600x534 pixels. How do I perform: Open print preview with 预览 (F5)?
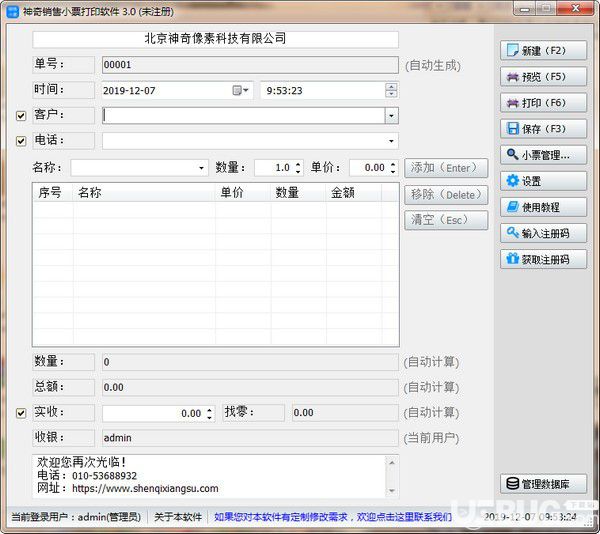tap(543, 77)
